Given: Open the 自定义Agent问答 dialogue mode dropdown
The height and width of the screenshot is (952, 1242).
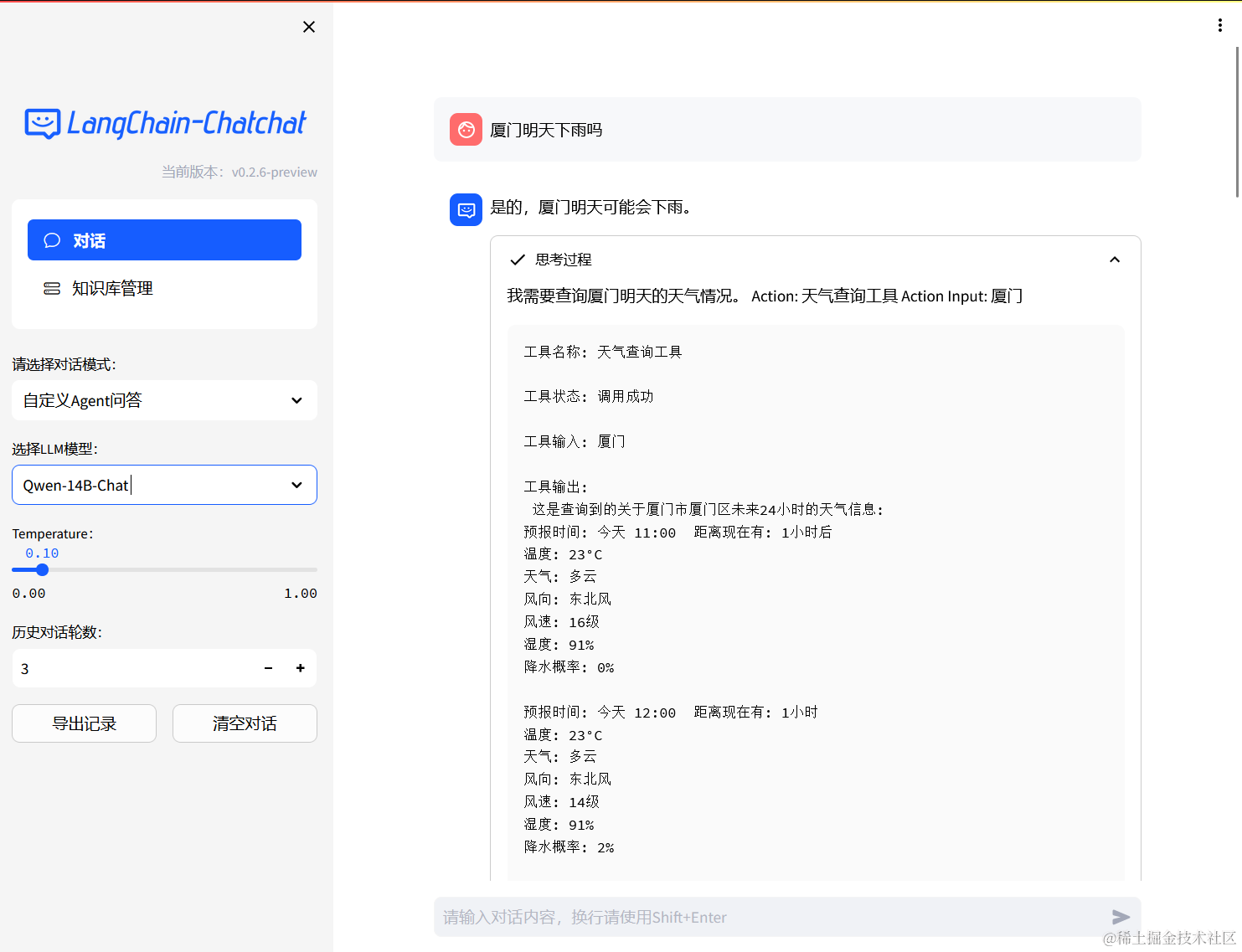Looking at the screenshot, I should pos(164,400).
